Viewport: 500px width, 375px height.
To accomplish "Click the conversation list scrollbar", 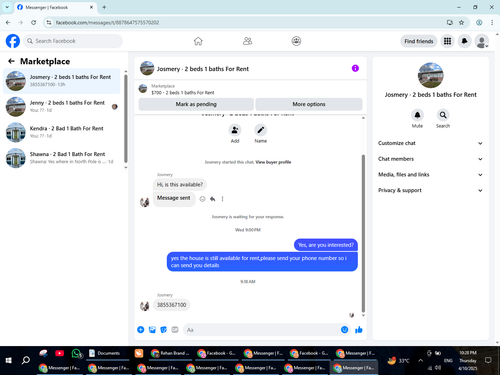I will pyautogui.click(x=126, y=118).
